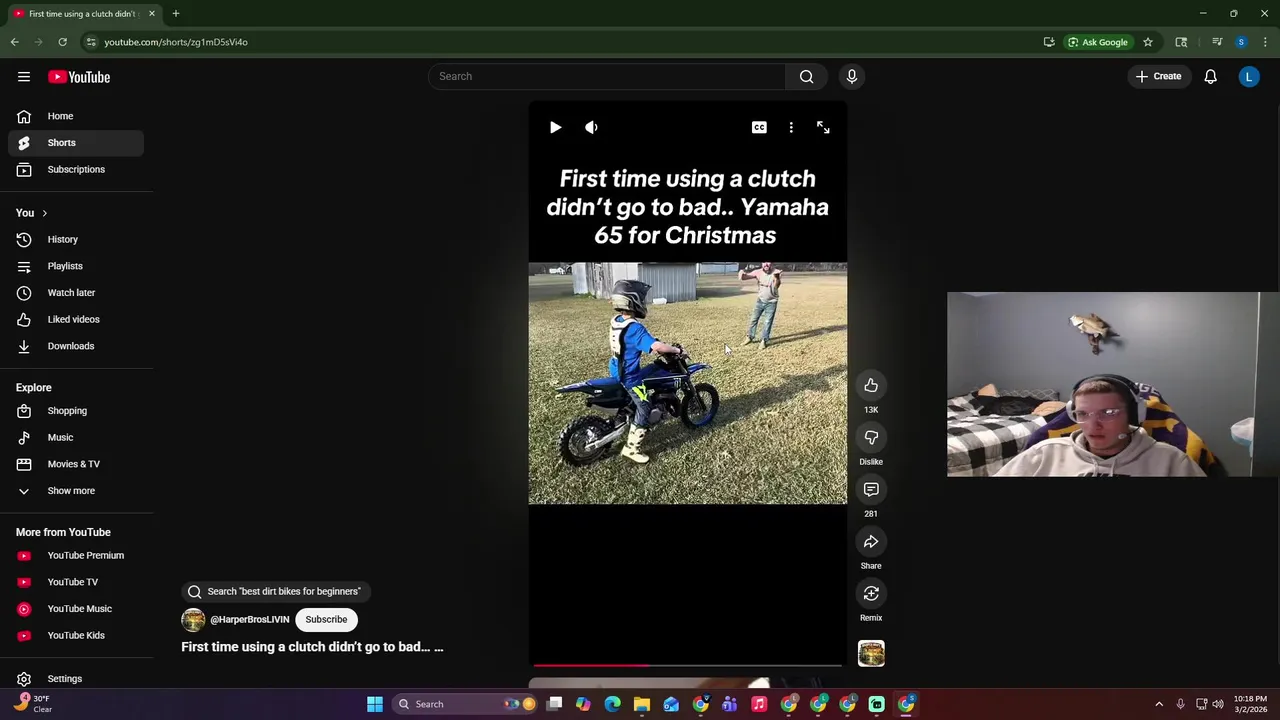Image resolution: width=1280 pixels, height=720 pixels.
Task: Open Downloads in the sidebar
Action: tap(76, 346)
